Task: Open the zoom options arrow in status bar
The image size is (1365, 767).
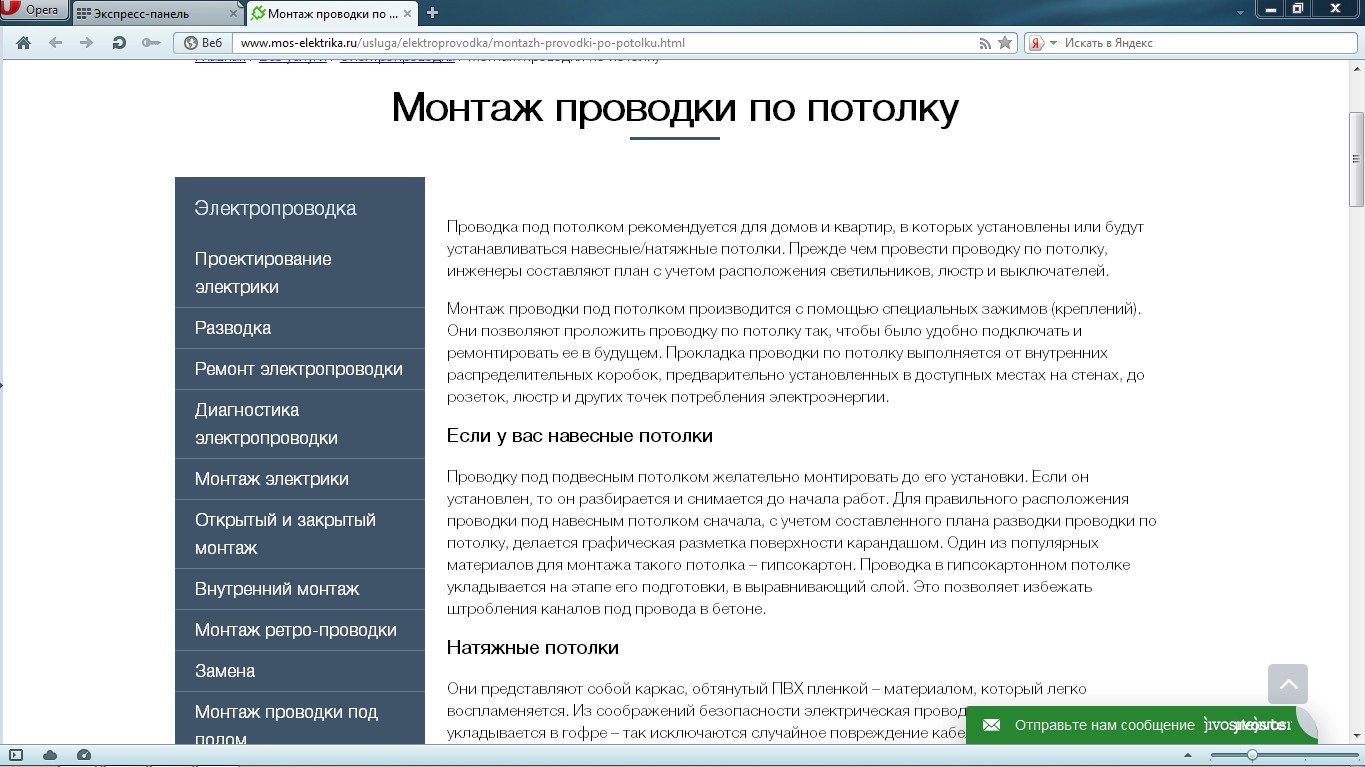Action: 1189,755
